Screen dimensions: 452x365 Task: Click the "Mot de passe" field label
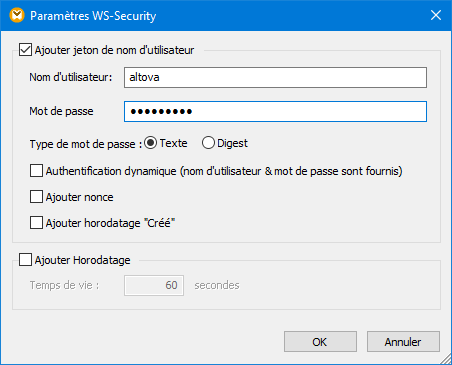coord(61,111)
